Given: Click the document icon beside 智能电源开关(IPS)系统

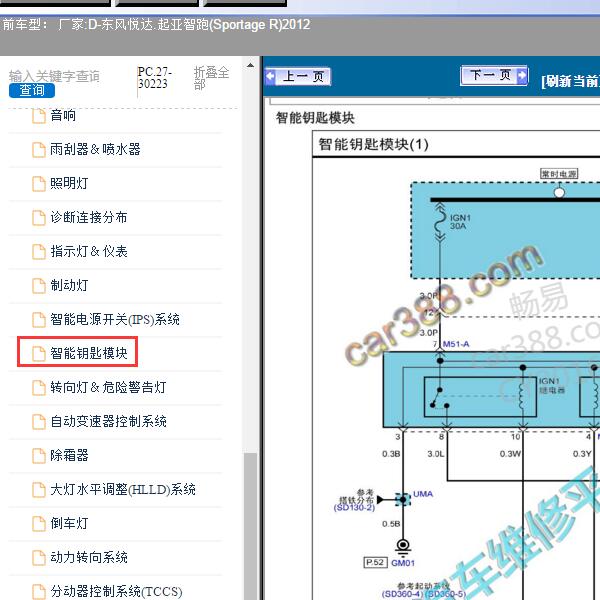Looking at the screenshot, I should point(39,320).
